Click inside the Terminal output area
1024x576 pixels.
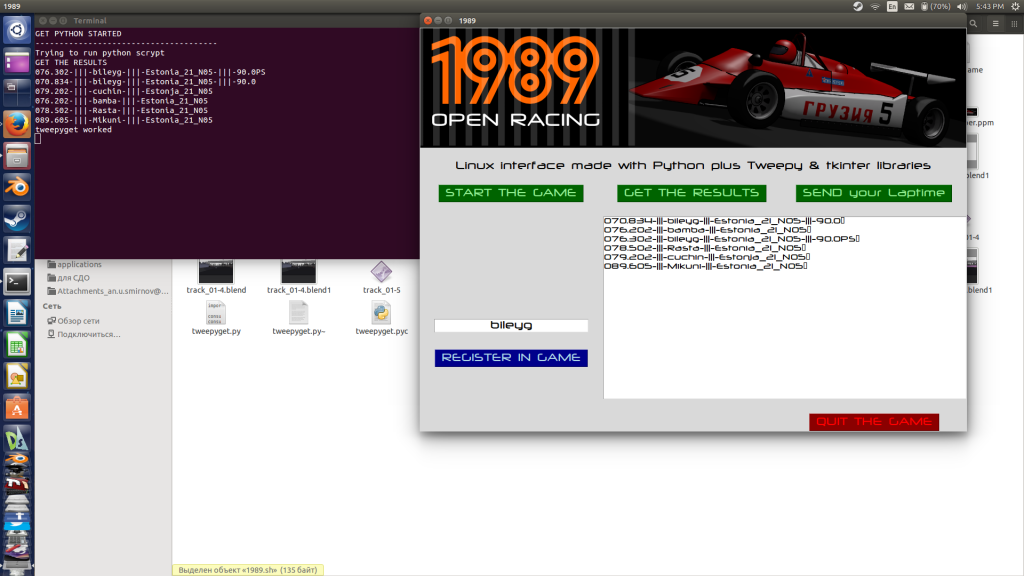(x=227, y=143)
